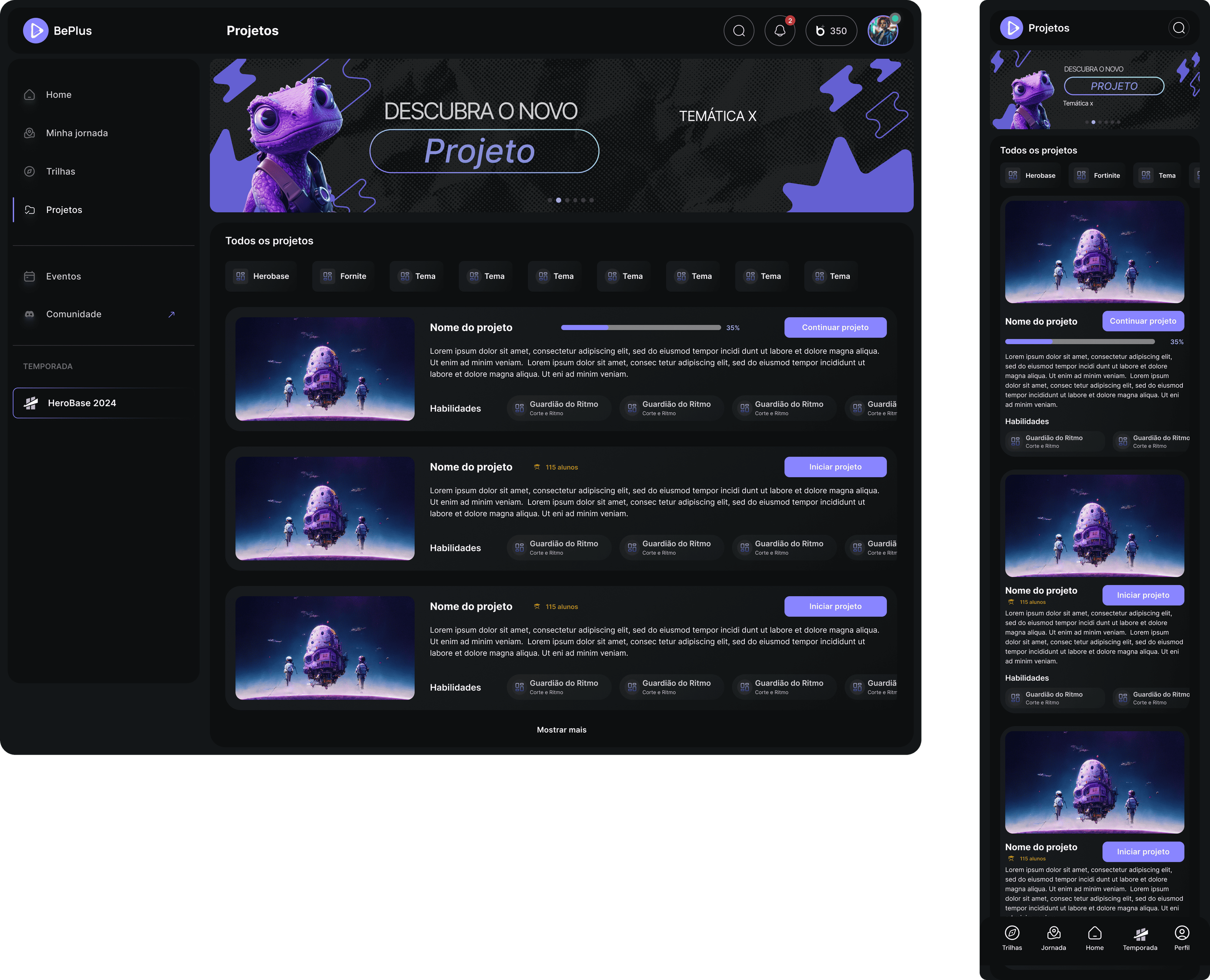Click first mobile project thumbnail image
Image resolution: width=1210 pixels, height=980 pixels.
1094,252
